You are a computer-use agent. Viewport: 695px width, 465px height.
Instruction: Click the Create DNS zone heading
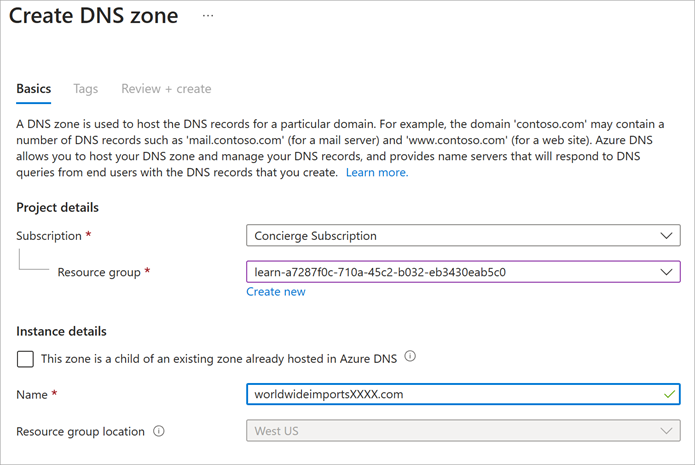94,16
